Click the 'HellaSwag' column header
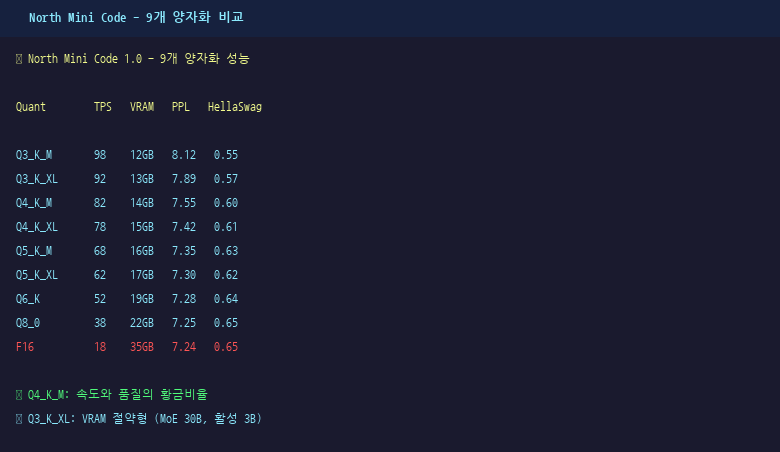Viewport: 780px width, 452px height. 235,107
